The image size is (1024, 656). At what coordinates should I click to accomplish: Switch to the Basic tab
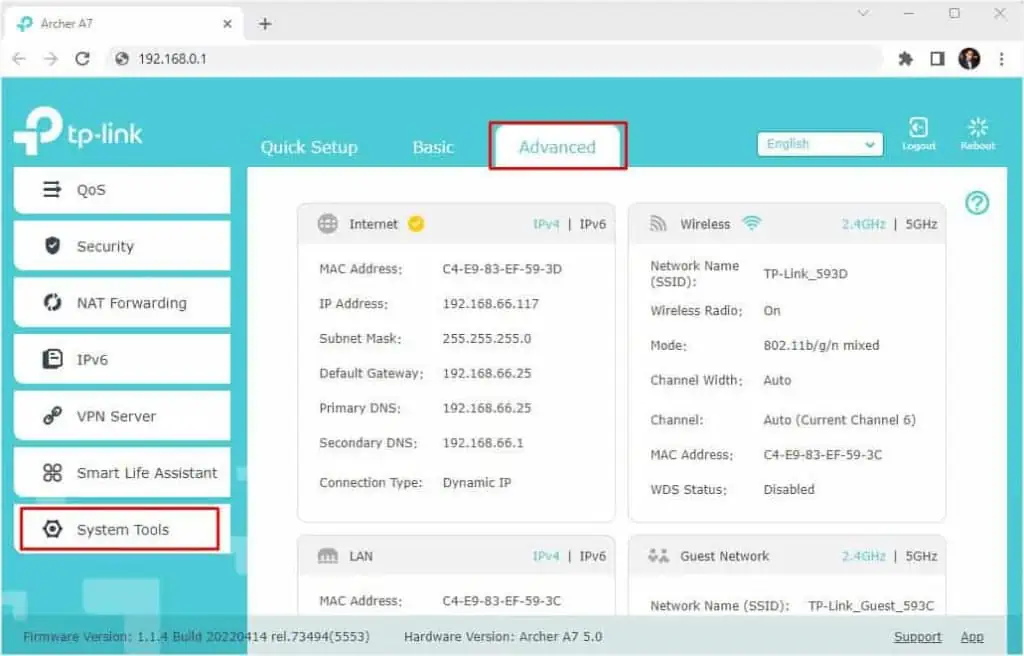tap(433, 147)
